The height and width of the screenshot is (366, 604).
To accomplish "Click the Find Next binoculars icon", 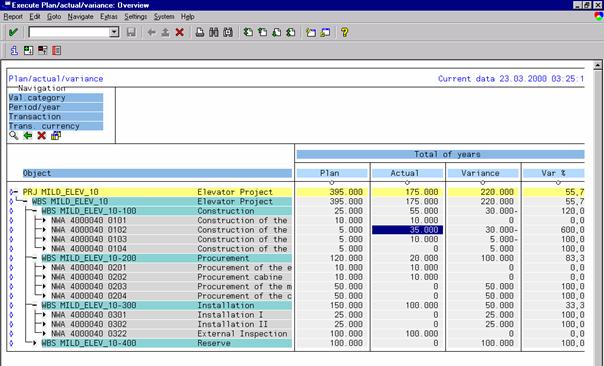I will tap(228, 32).
